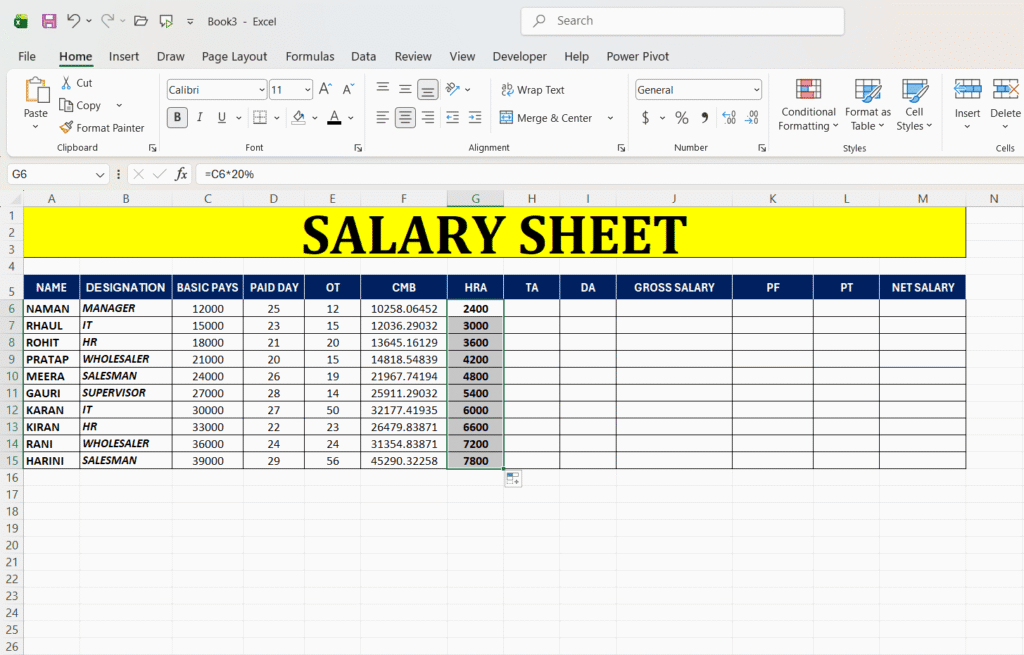1024x655 pixels.
Task: Switch to the Formulas tab
Action: tap(310, 56)
